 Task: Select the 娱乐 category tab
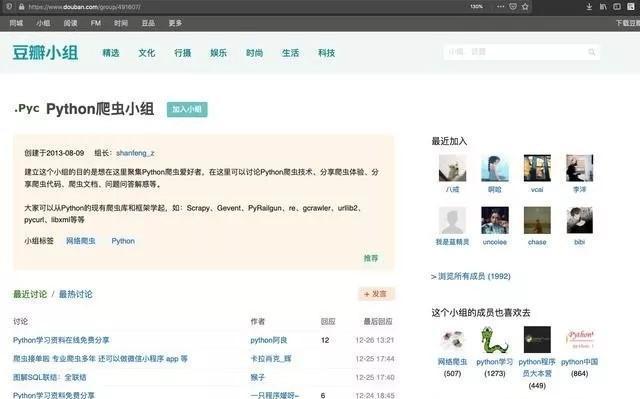click(218, 53)
